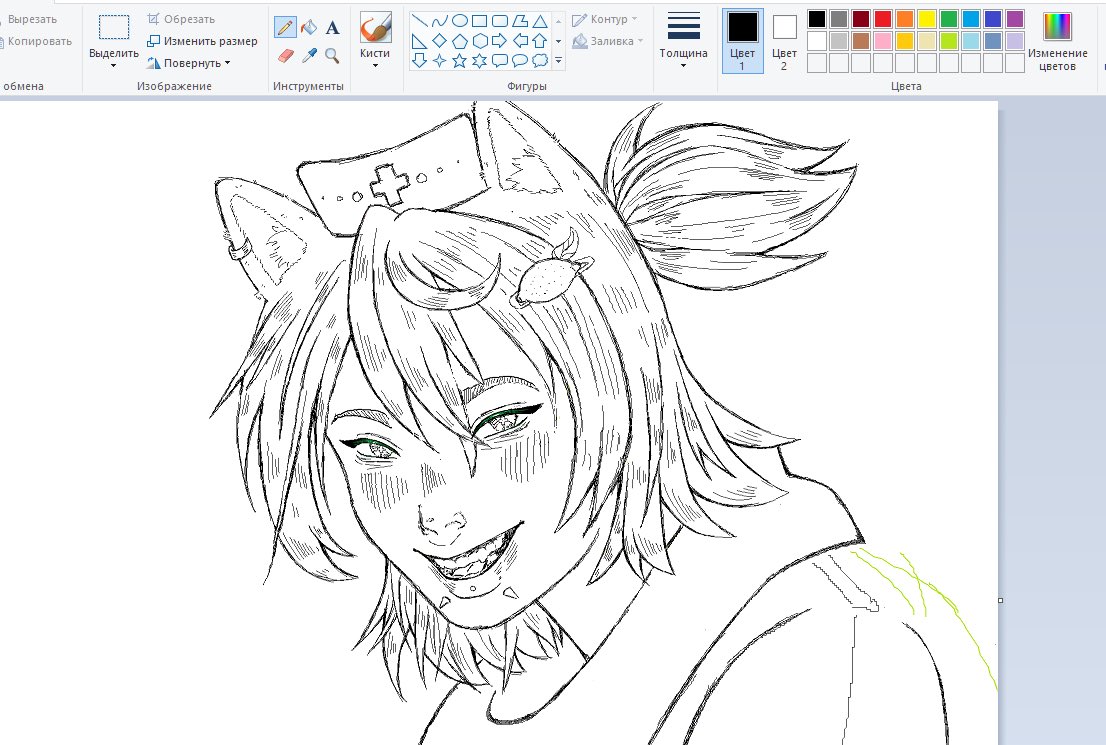
Task: Choose the Pentagon shape
Action: [x=459, y=41]
